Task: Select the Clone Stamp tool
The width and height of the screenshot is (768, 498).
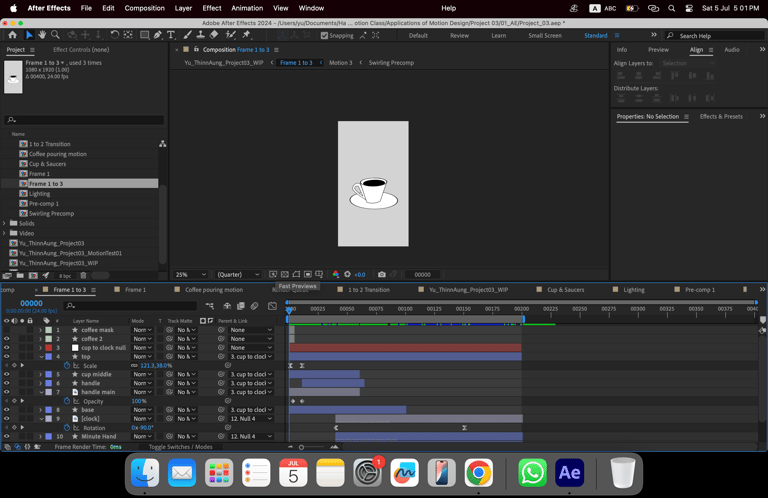Action: 200,35
